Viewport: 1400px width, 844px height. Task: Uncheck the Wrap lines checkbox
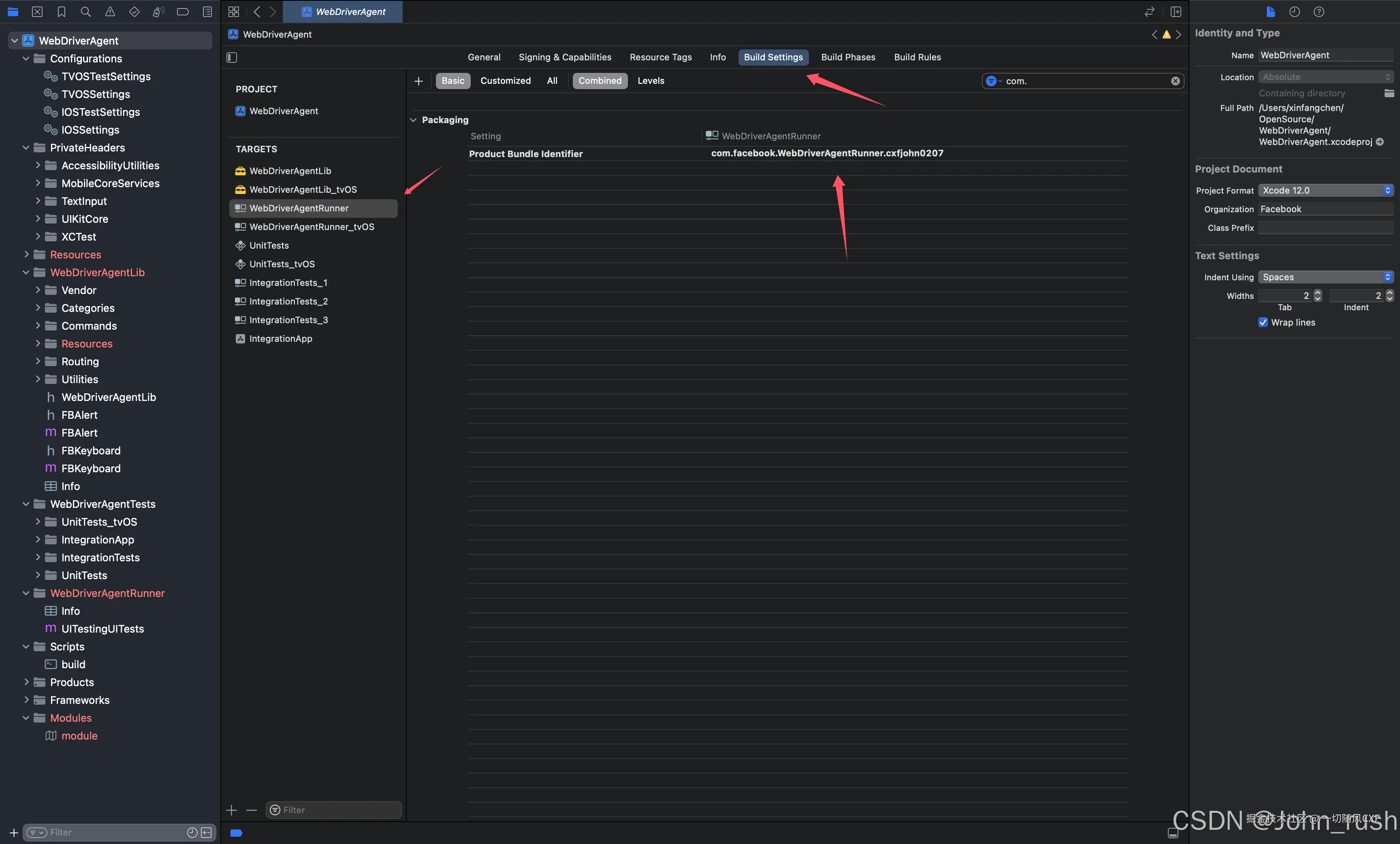click(x=1263, y=322)
